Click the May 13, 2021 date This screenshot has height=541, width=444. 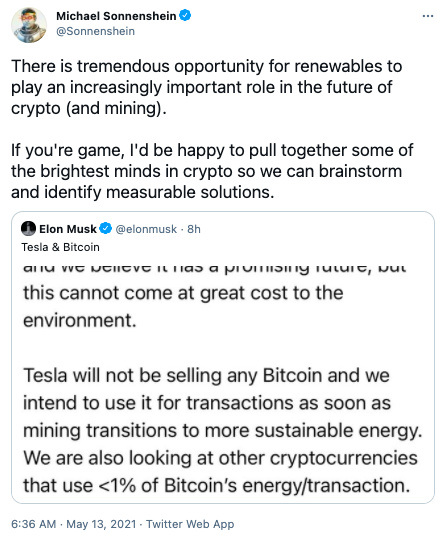(x=101, y=524)
